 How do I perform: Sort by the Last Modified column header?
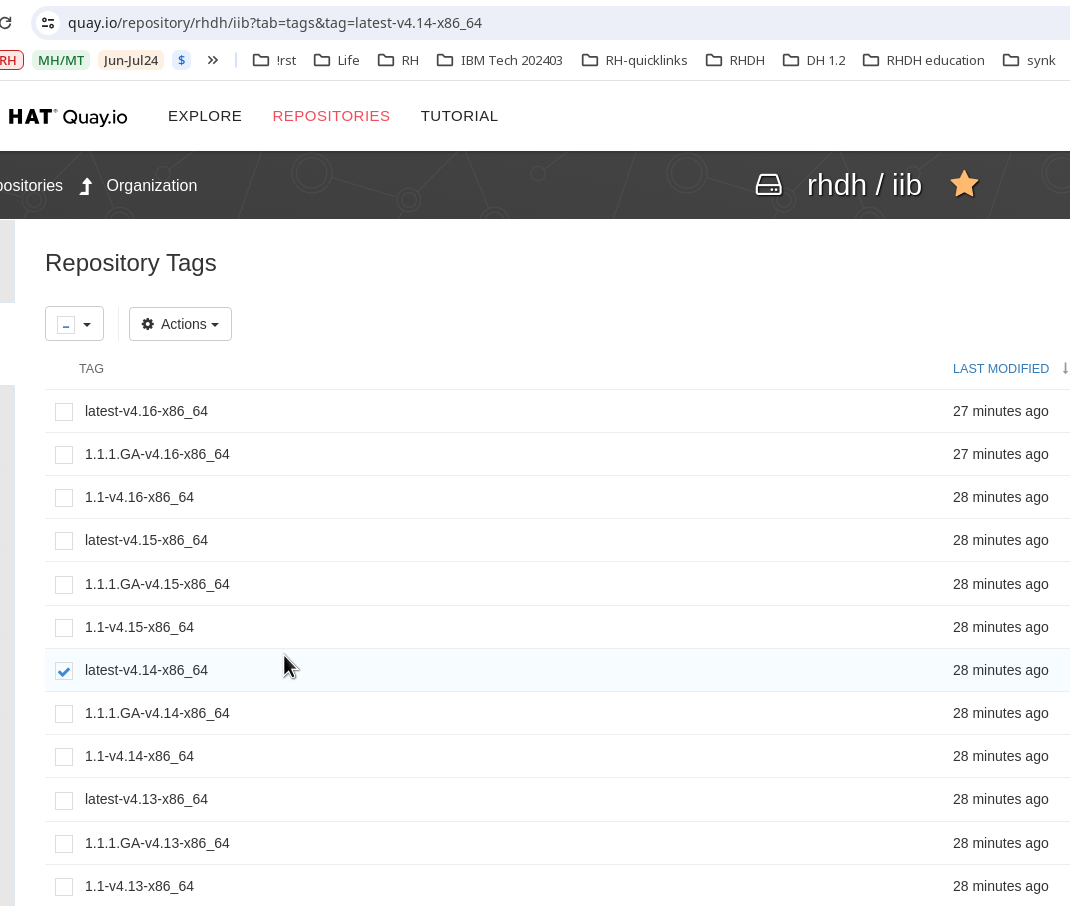click(x=1000, y=368)
